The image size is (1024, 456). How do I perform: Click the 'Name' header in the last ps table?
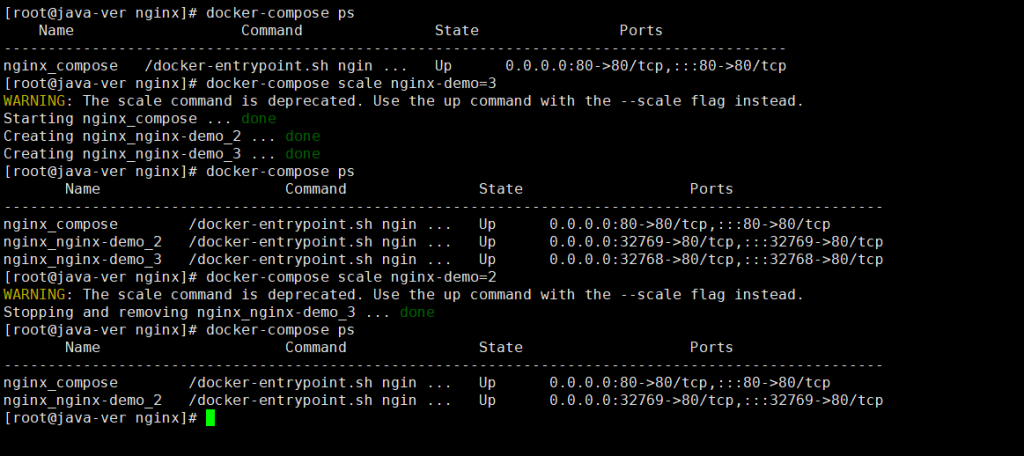[x=82, y=347]
